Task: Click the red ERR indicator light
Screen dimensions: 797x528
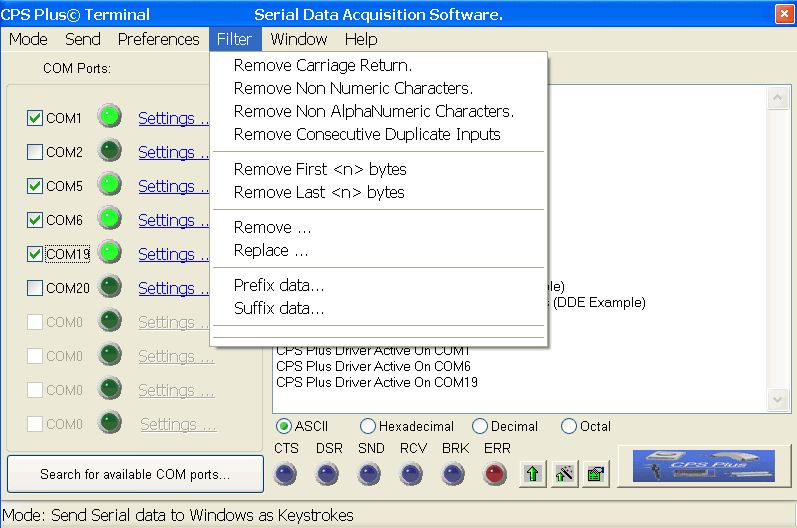Action: 495,474
